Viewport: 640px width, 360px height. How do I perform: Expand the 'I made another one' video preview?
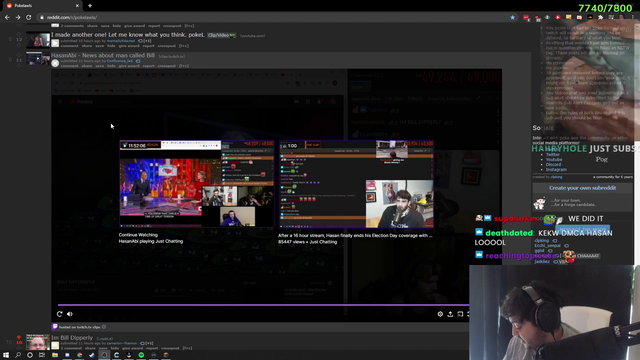coord(55,43)
